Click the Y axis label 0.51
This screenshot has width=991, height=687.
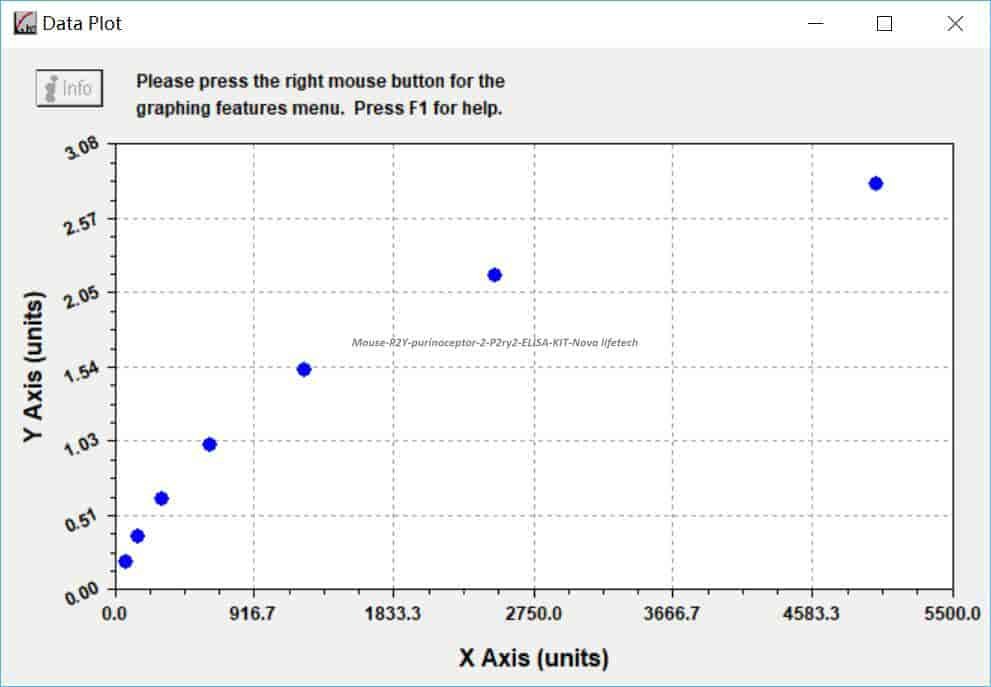coord(82,520)
